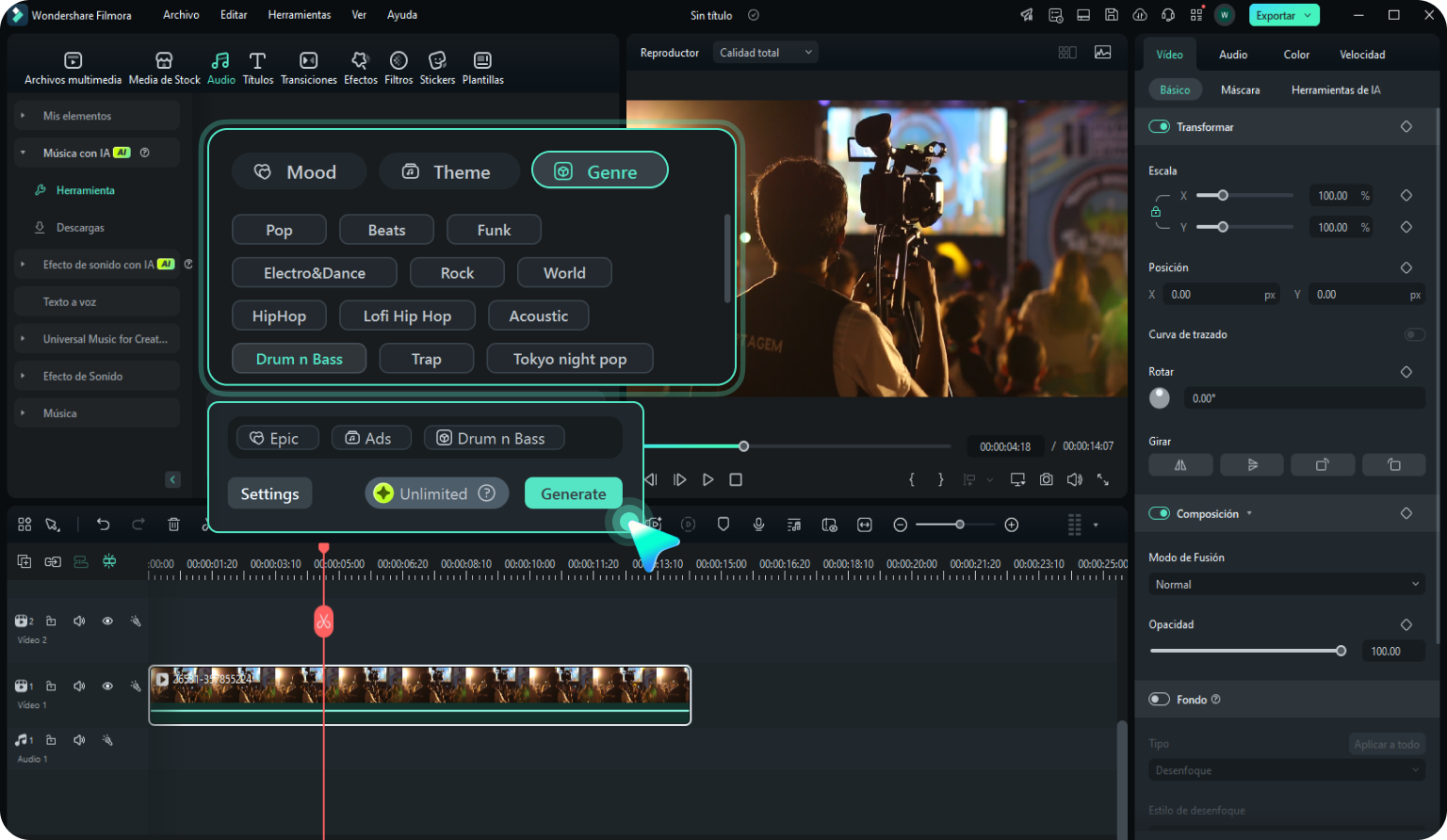Undo the last edit in the timeline toolbar
Image resolution: width=1447 pixels, height=840 pixels.
pos(104,525)
